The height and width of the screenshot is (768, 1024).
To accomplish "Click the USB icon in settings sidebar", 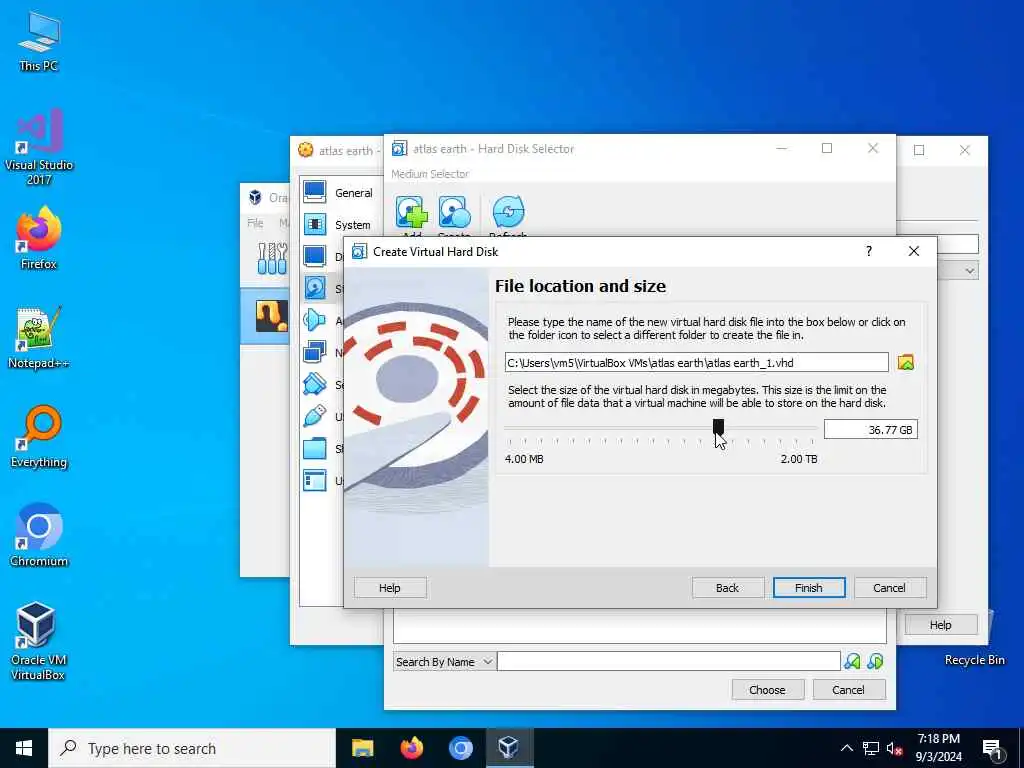I will click(315, 416).
